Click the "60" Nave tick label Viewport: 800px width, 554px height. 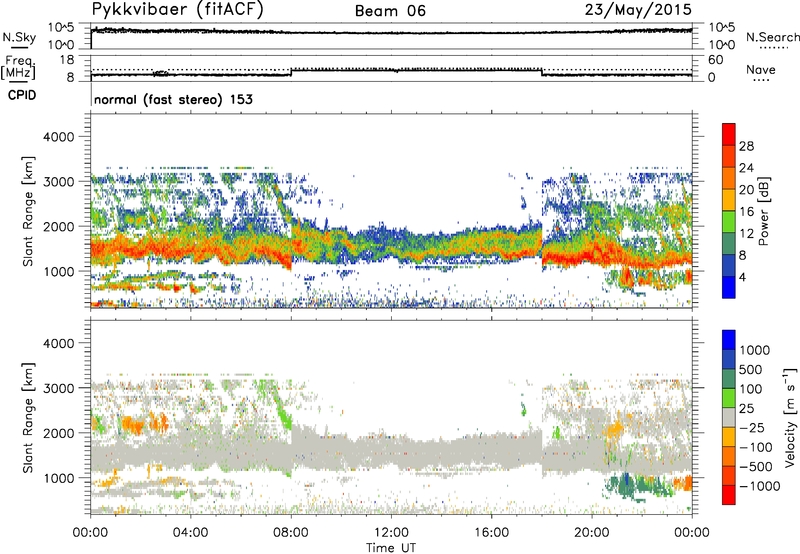coord(715,60)
